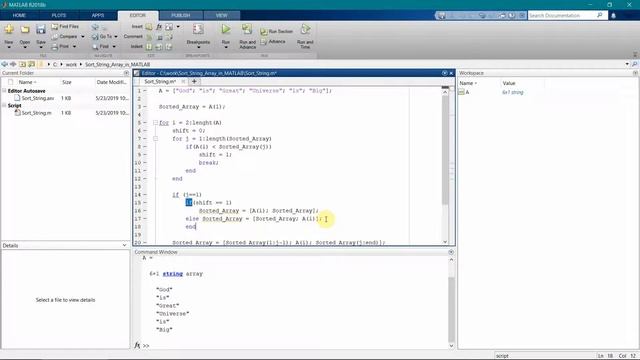The height and width of the screenshot is (360, 640).
Task: Open the Editor panel actions menu
Action: (x=444, y=73)
